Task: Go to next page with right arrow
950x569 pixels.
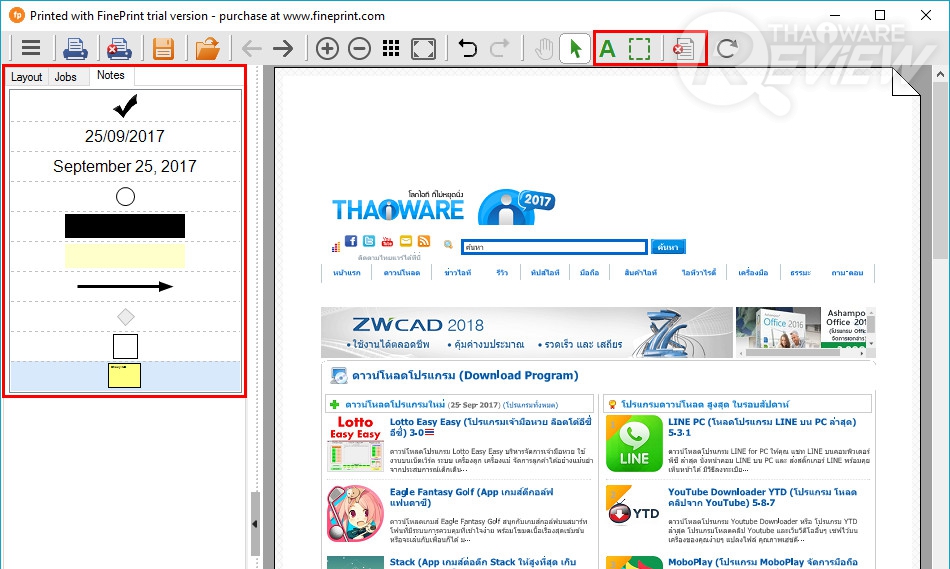Action: 283,48
